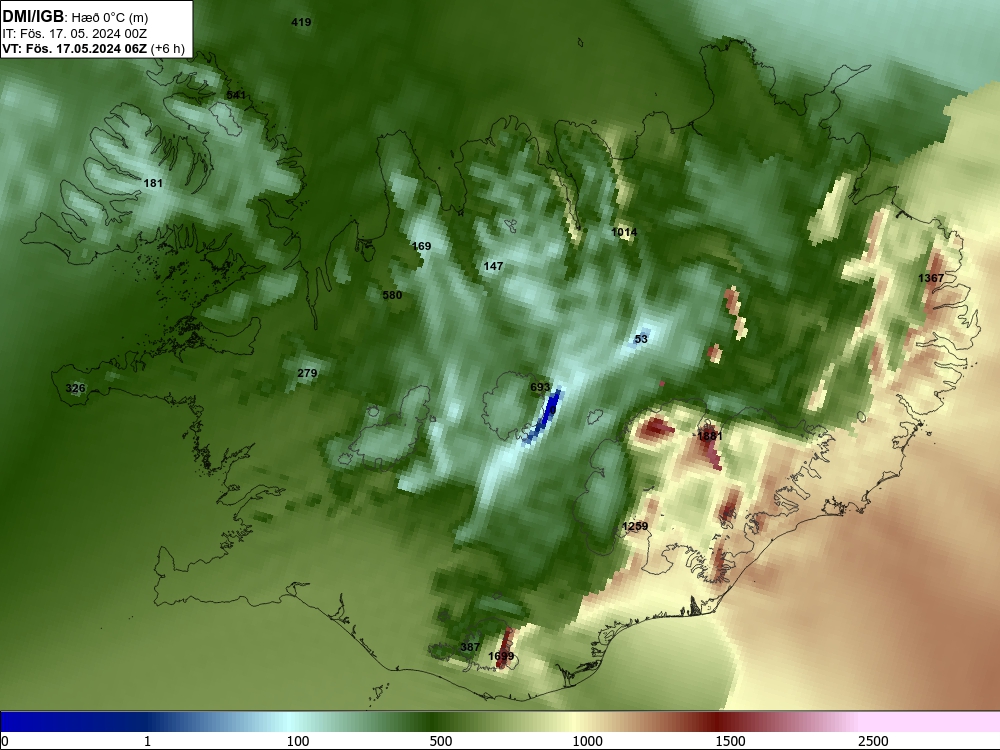The width and height of the screenshot is (1000, 750).
Task: Click the map value 419
Action: click(x=301, y=22)
